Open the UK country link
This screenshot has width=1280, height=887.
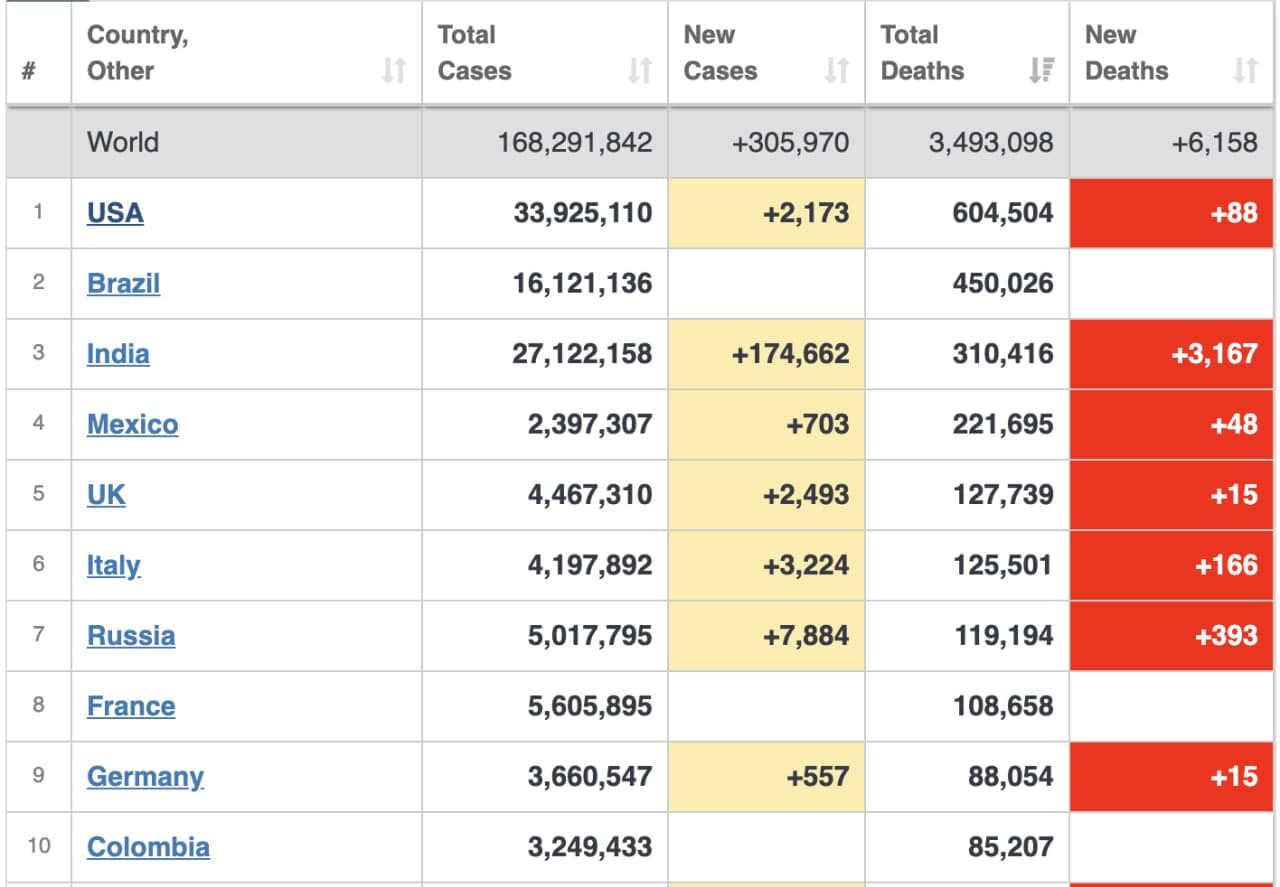coord(106,495)
